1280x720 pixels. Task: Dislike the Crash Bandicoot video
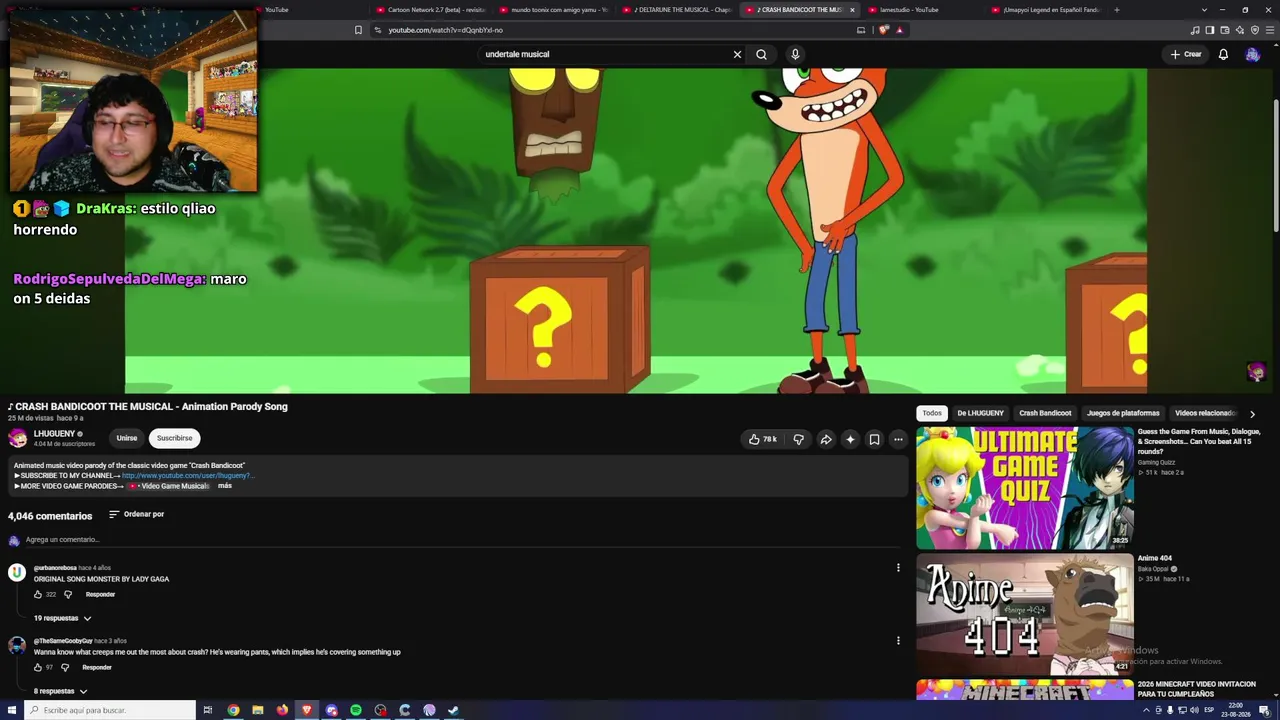(798, 439)
